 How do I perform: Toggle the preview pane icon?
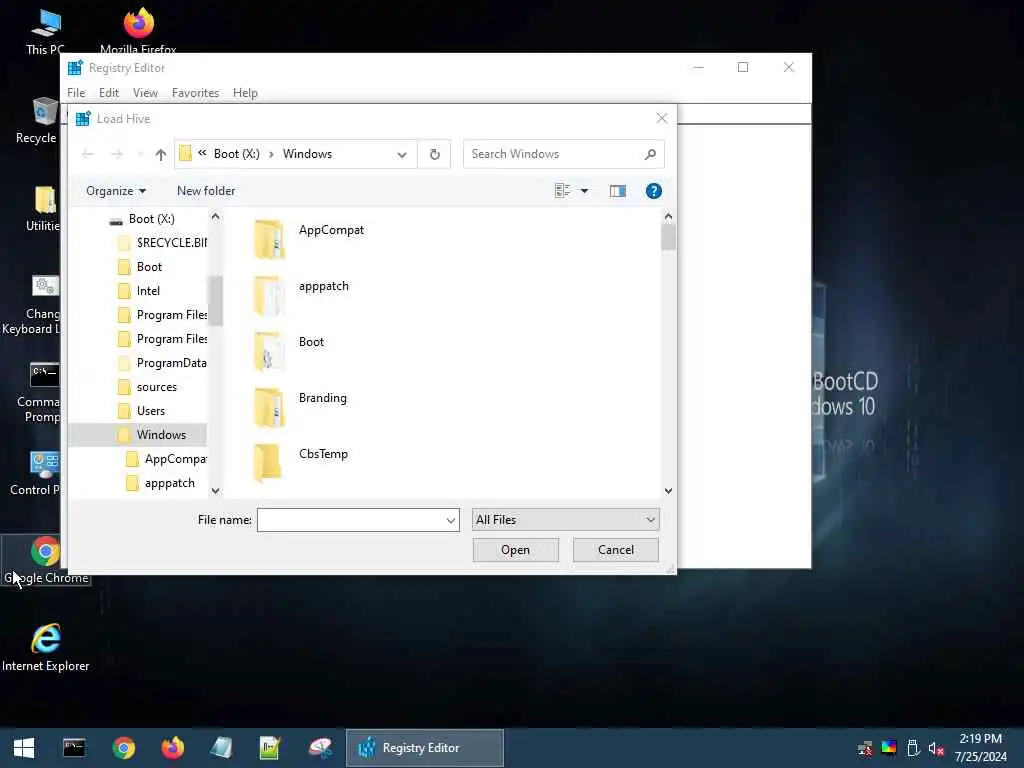point(618,191)
